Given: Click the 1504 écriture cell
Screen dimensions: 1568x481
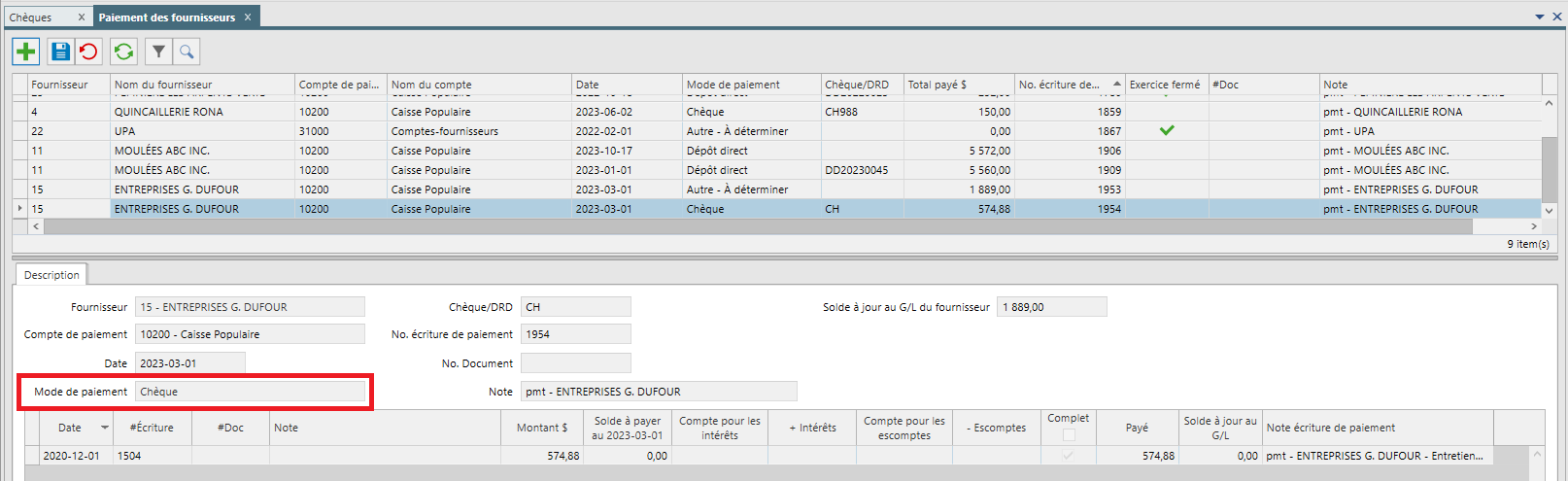Looking at the screenshot, I should tap(152, 456).
